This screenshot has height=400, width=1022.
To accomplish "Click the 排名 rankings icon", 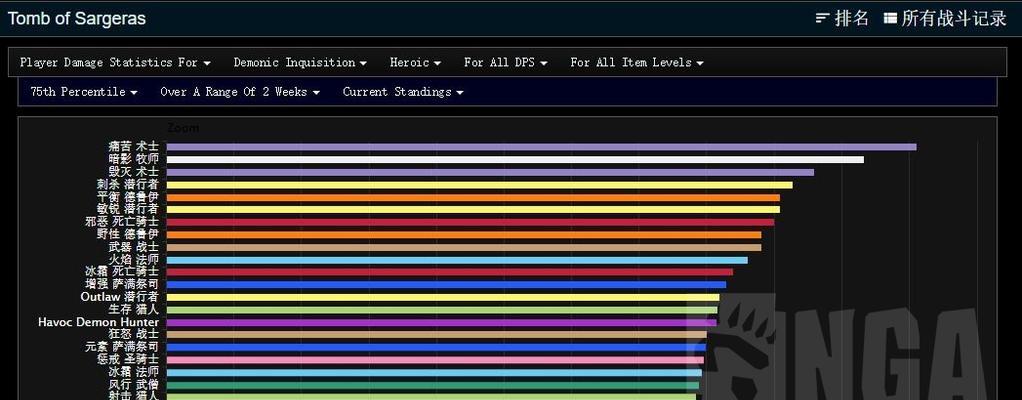I will (823, 18).
